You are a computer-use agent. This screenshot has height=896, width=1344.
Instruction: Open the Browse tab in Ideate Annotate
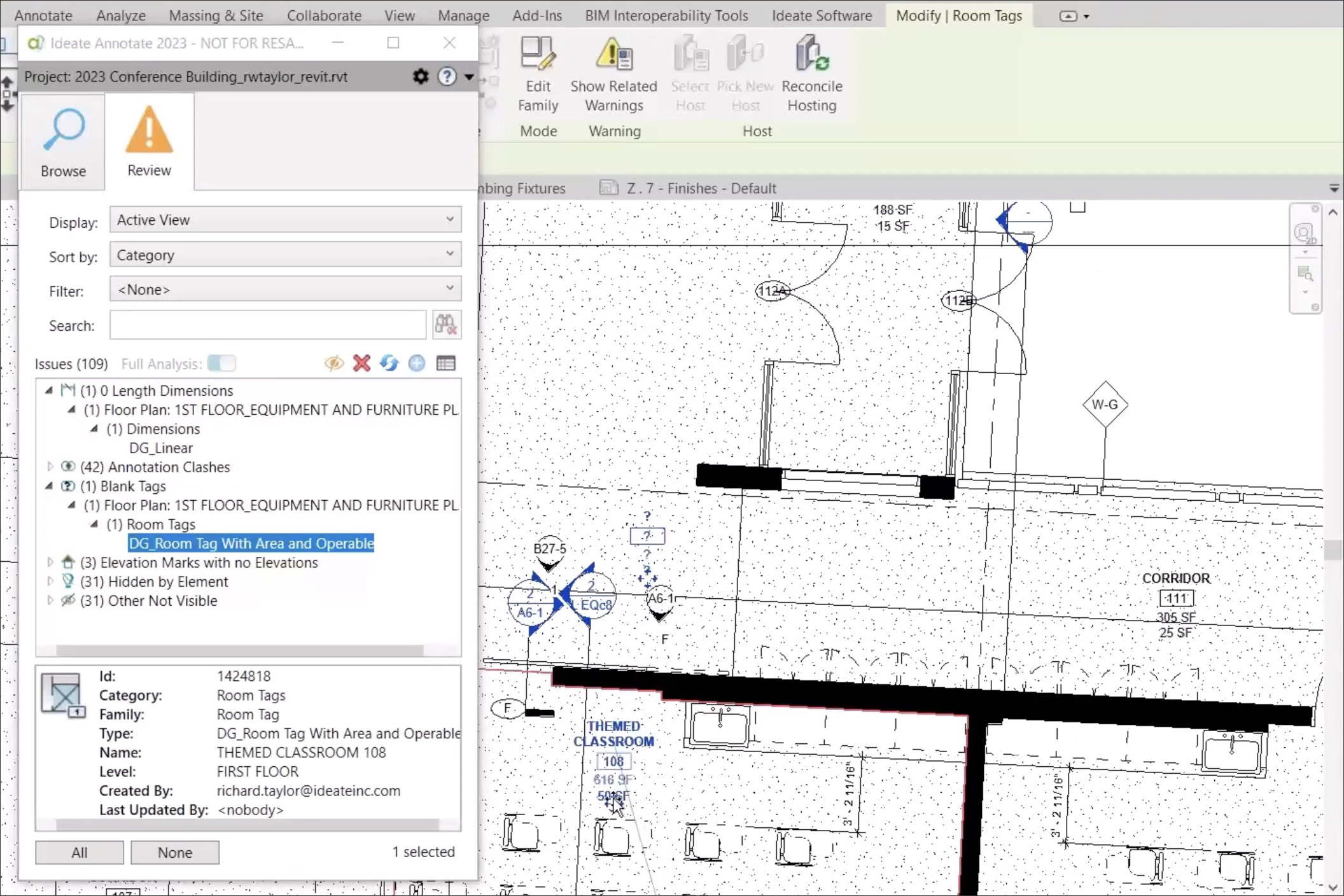(63, 143)
